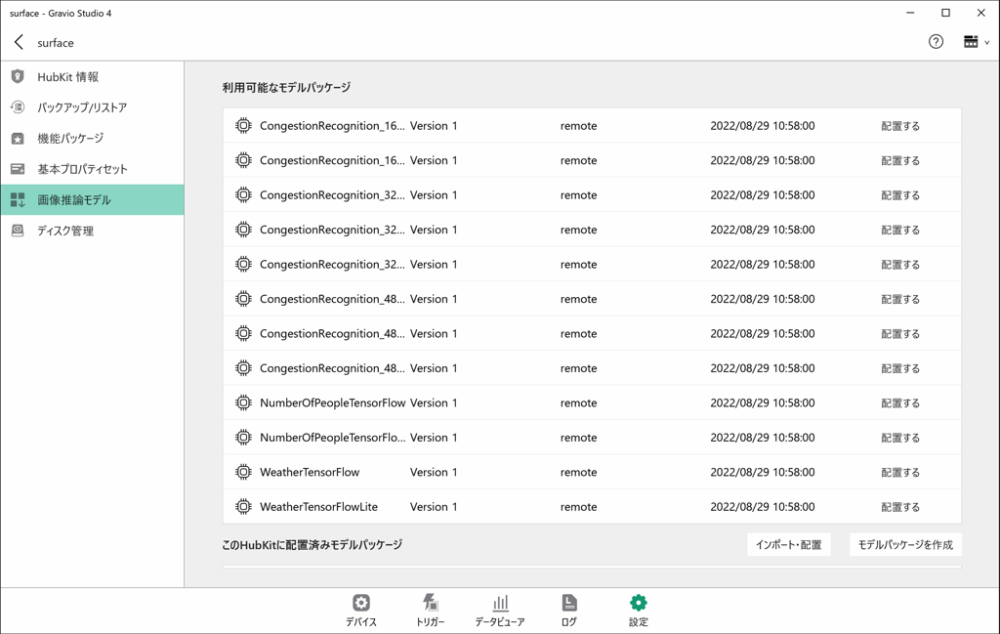Screen dimensions: 1000x634
Task: Open ディスク管理 in the sidebar
Action: pos(92,231)
